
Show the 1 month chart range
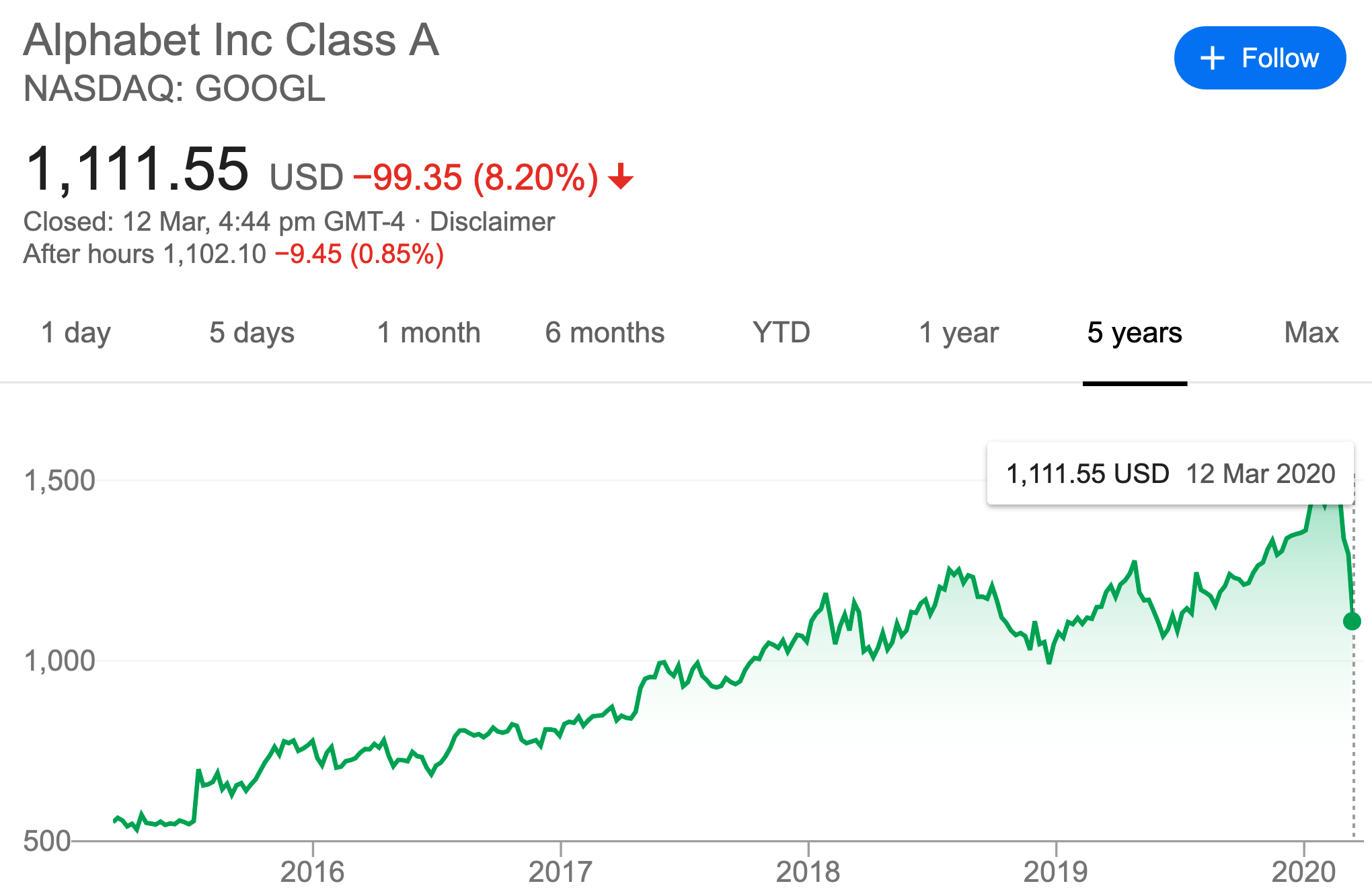(429, 333)
